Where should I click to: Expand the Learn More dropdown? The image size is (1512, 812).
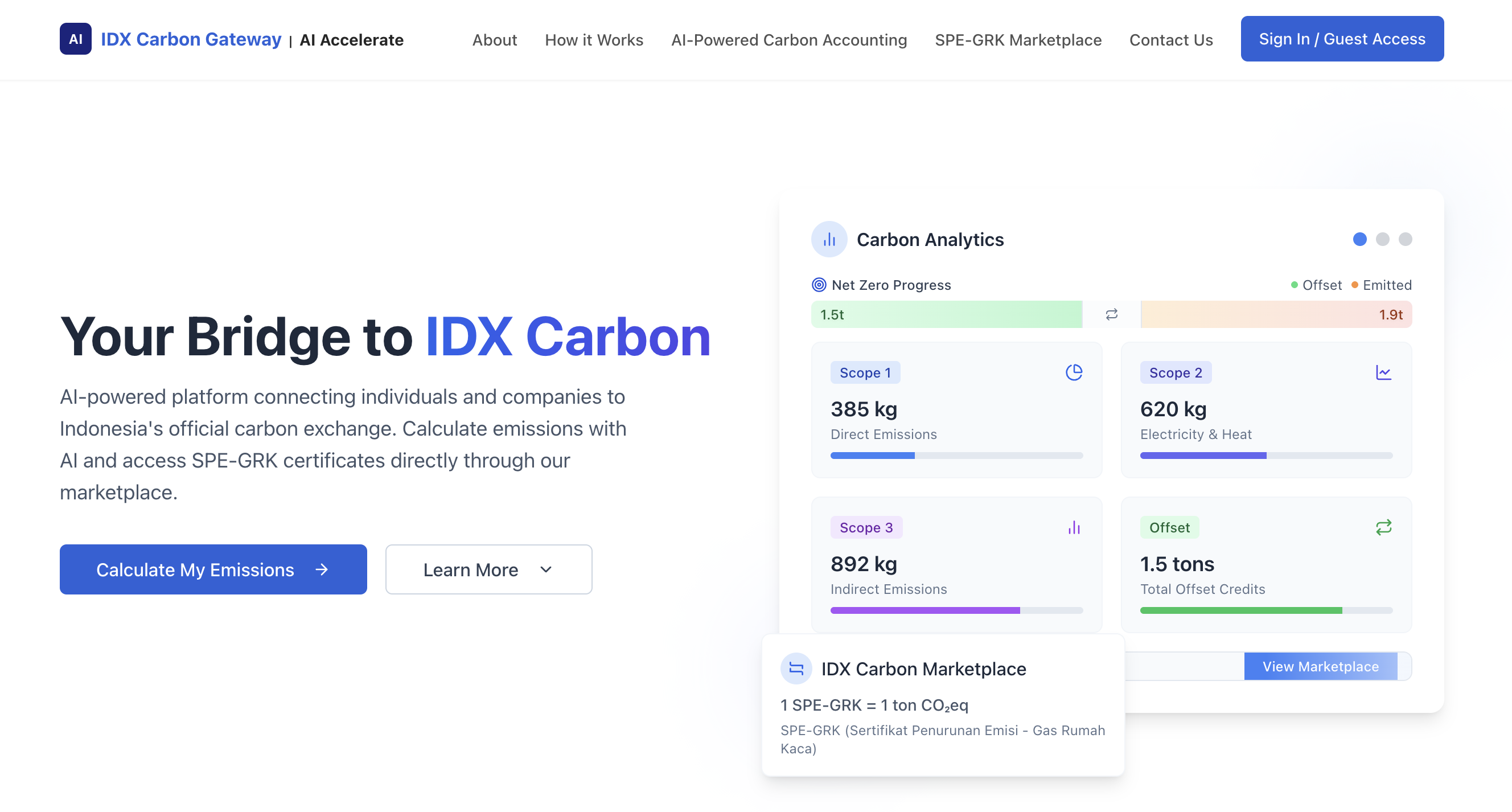click(488, 569)
